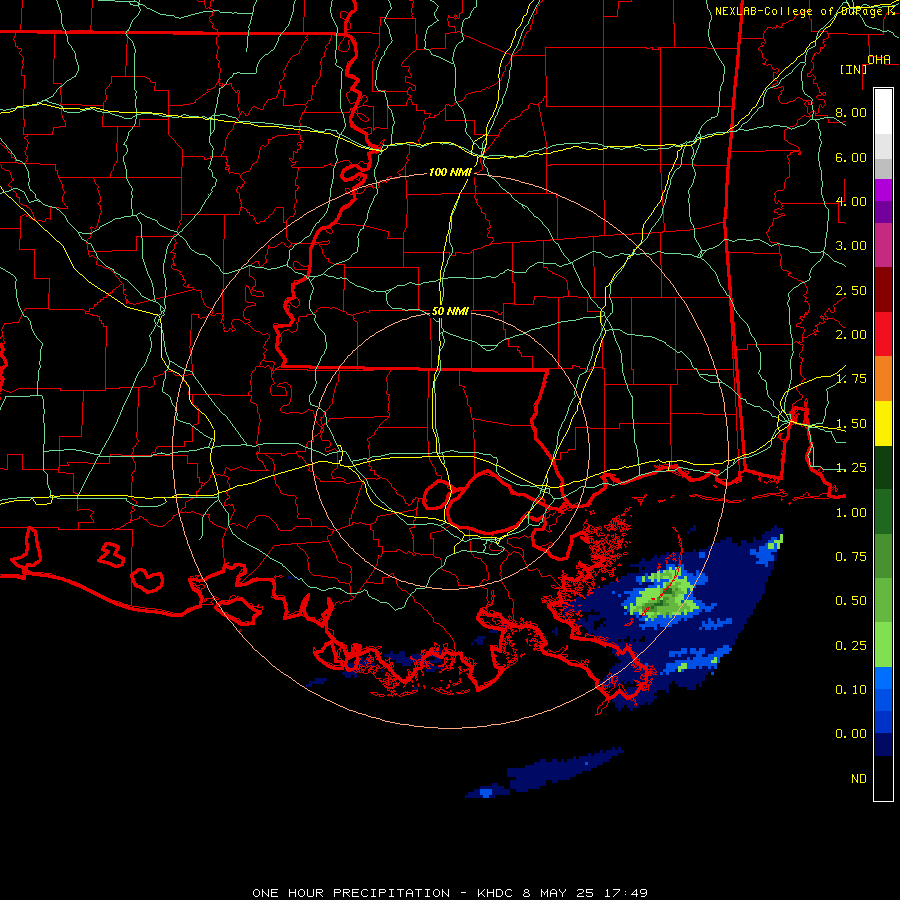Select the 0.50 scale value
Screen dimensions: 900x900
click(x=851, y=601)
